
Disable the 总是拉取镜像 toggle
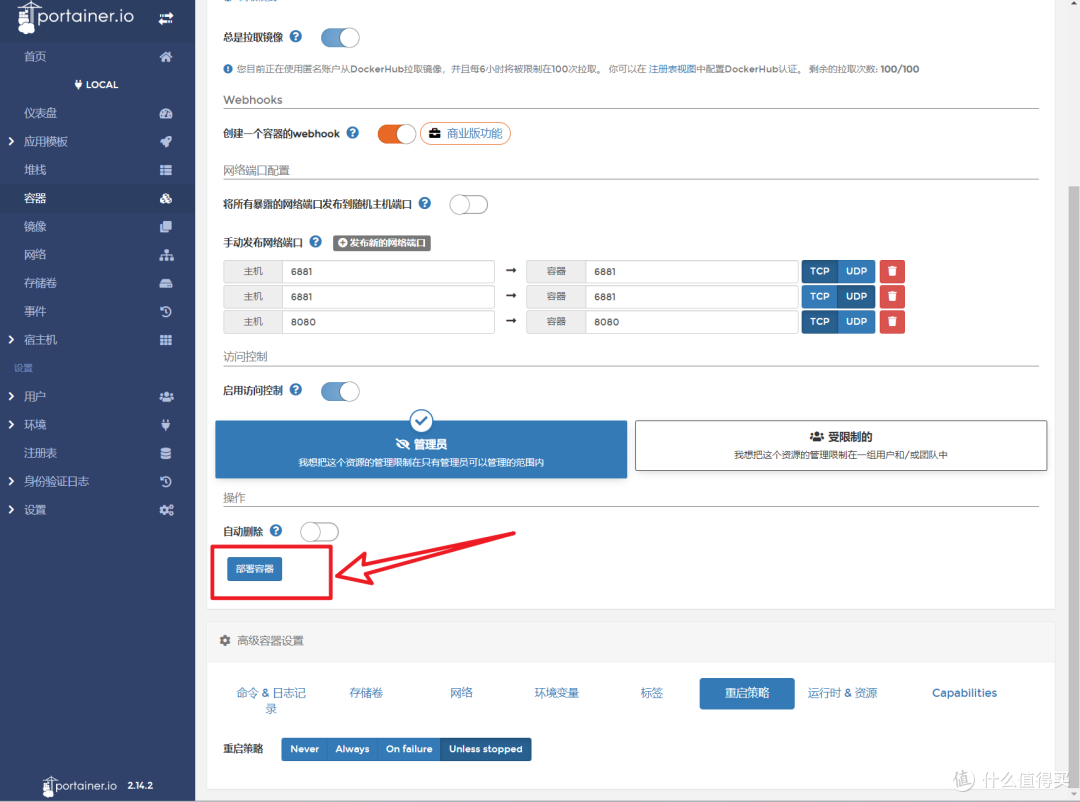339,37
